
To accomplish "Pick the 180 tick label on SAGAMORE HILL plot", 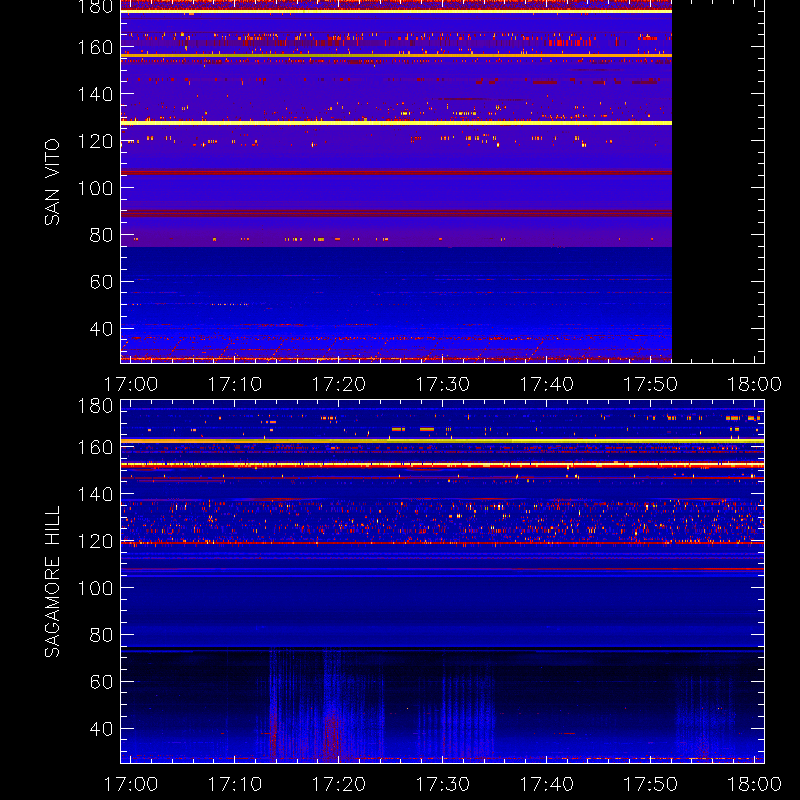I will [x=95, y=406].
